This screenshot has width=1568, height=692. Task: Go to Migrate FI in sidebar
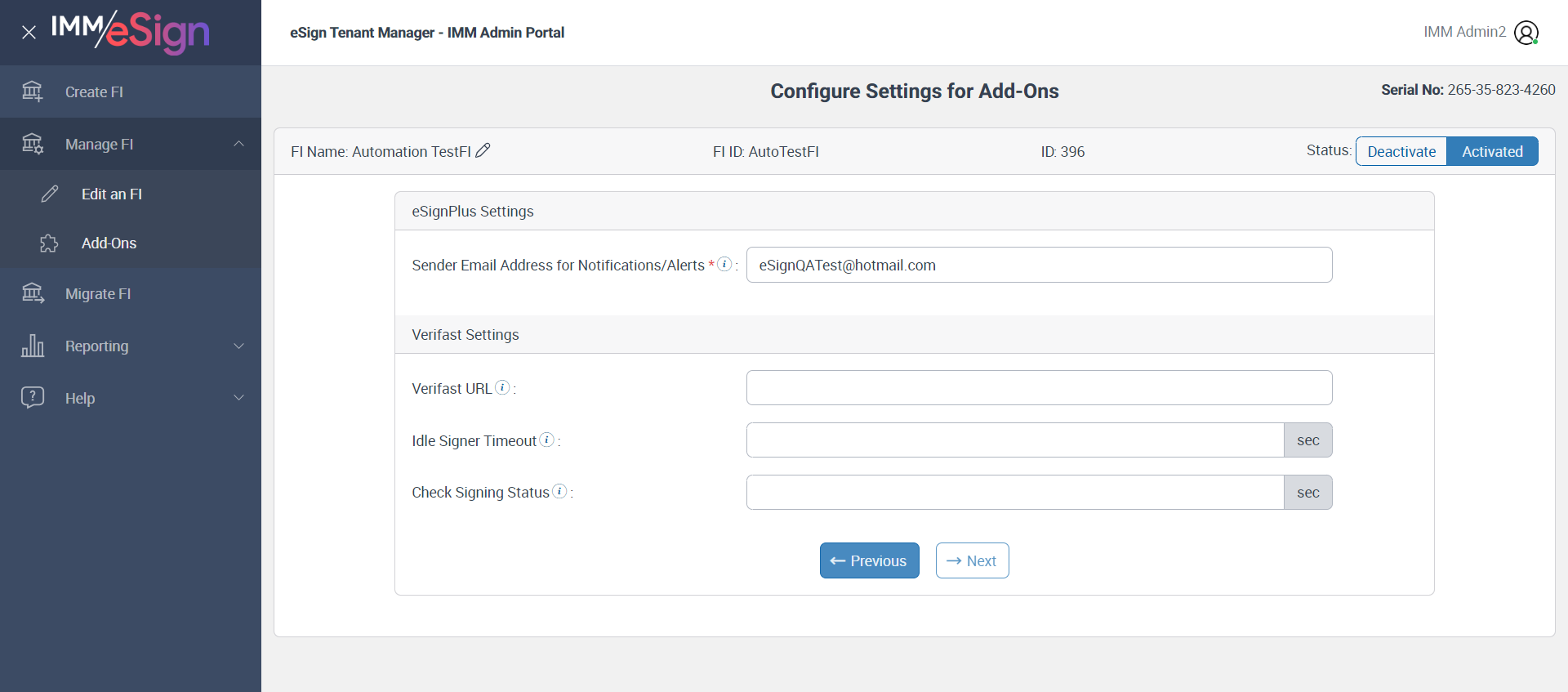98,294
